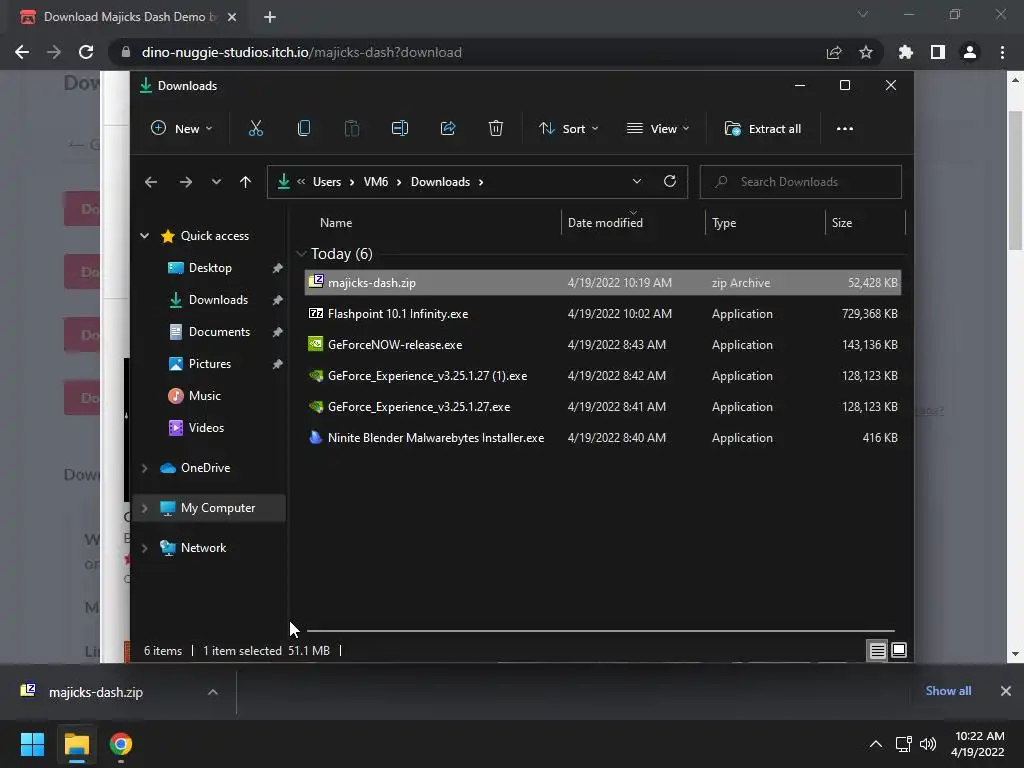Click the Users breadcrumb in address bar
The height and width of the screenshot is (768, 1024).
click(327, 182)
